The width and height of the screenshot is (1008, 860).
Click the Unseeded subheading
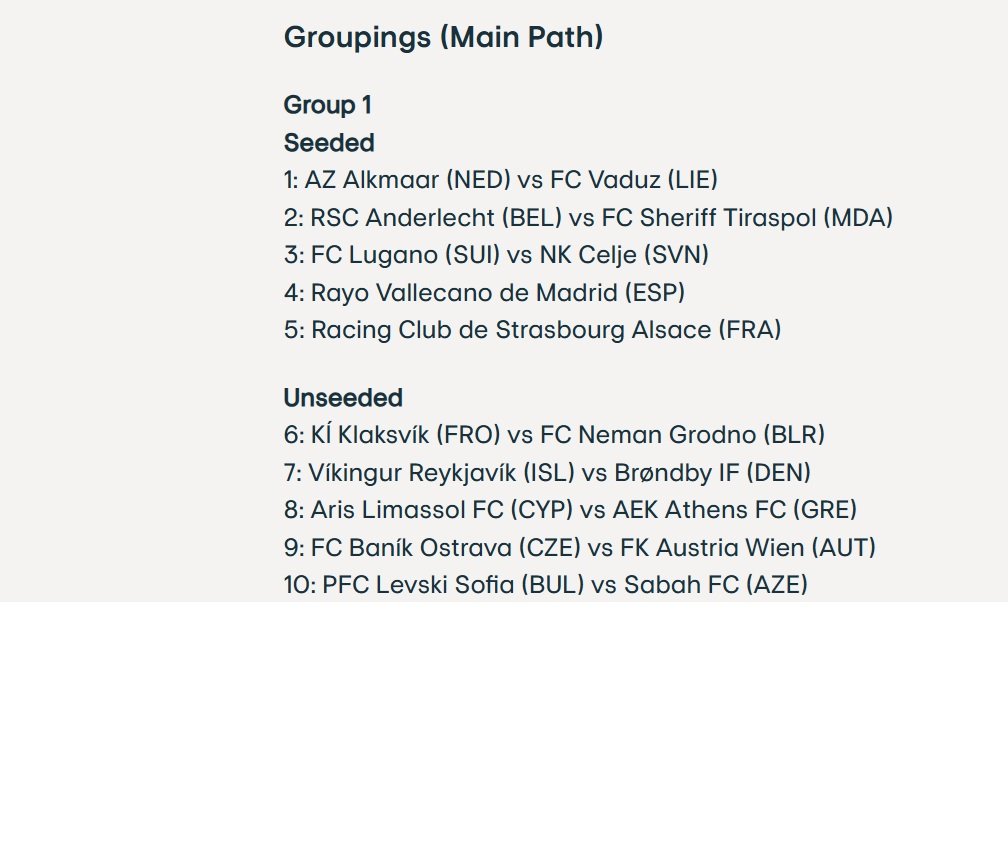(x=343, y=398)
